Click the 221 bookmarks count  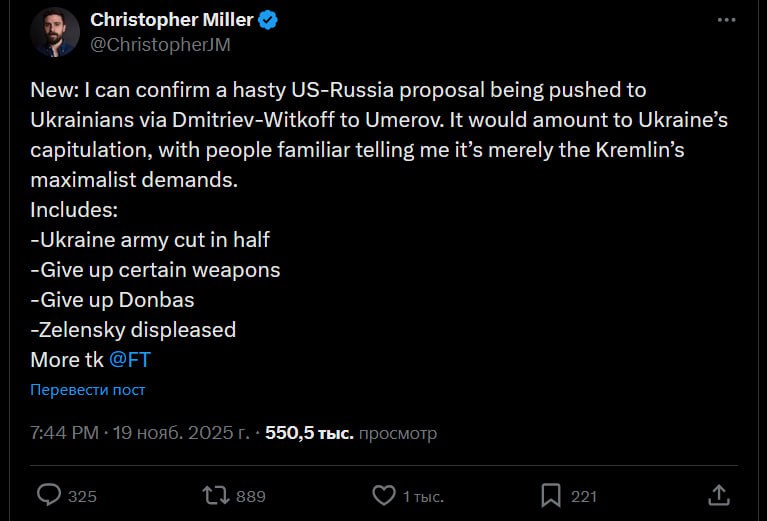(x=584, y=496)
